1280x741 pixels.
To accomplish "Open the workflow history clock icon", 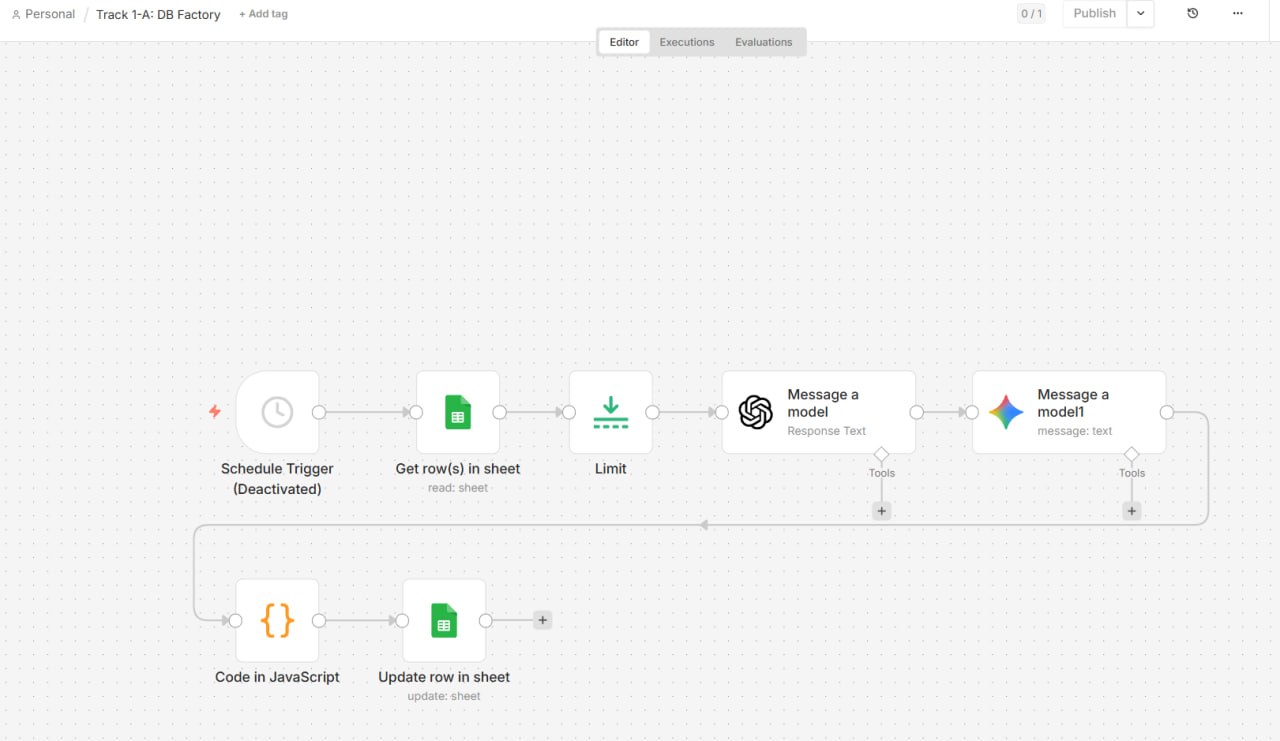I will [1192, 13].
